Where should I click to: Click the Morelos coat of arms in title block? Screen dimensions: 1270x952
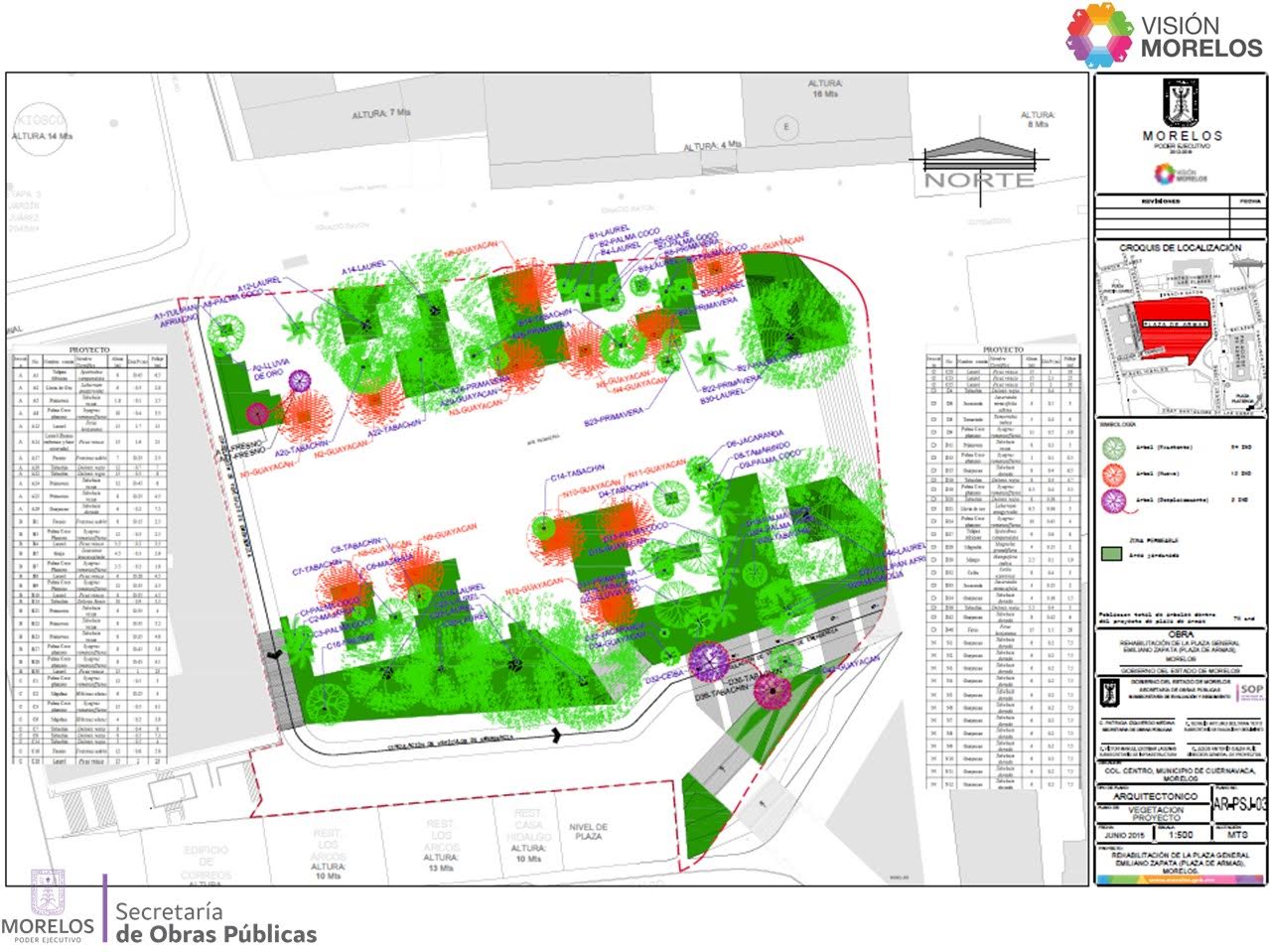click(1181, 102)
